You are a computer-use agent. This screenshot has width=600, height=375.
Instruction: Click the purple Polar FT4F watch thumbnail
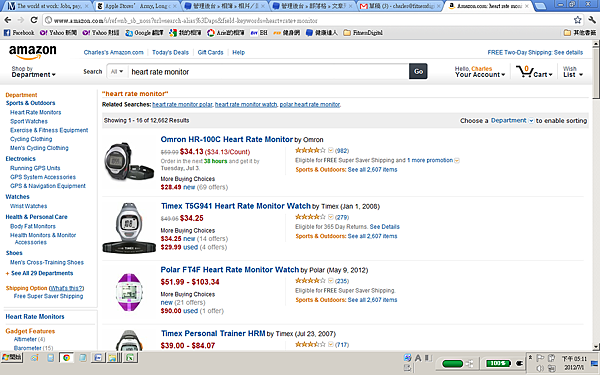click(129, 292)
